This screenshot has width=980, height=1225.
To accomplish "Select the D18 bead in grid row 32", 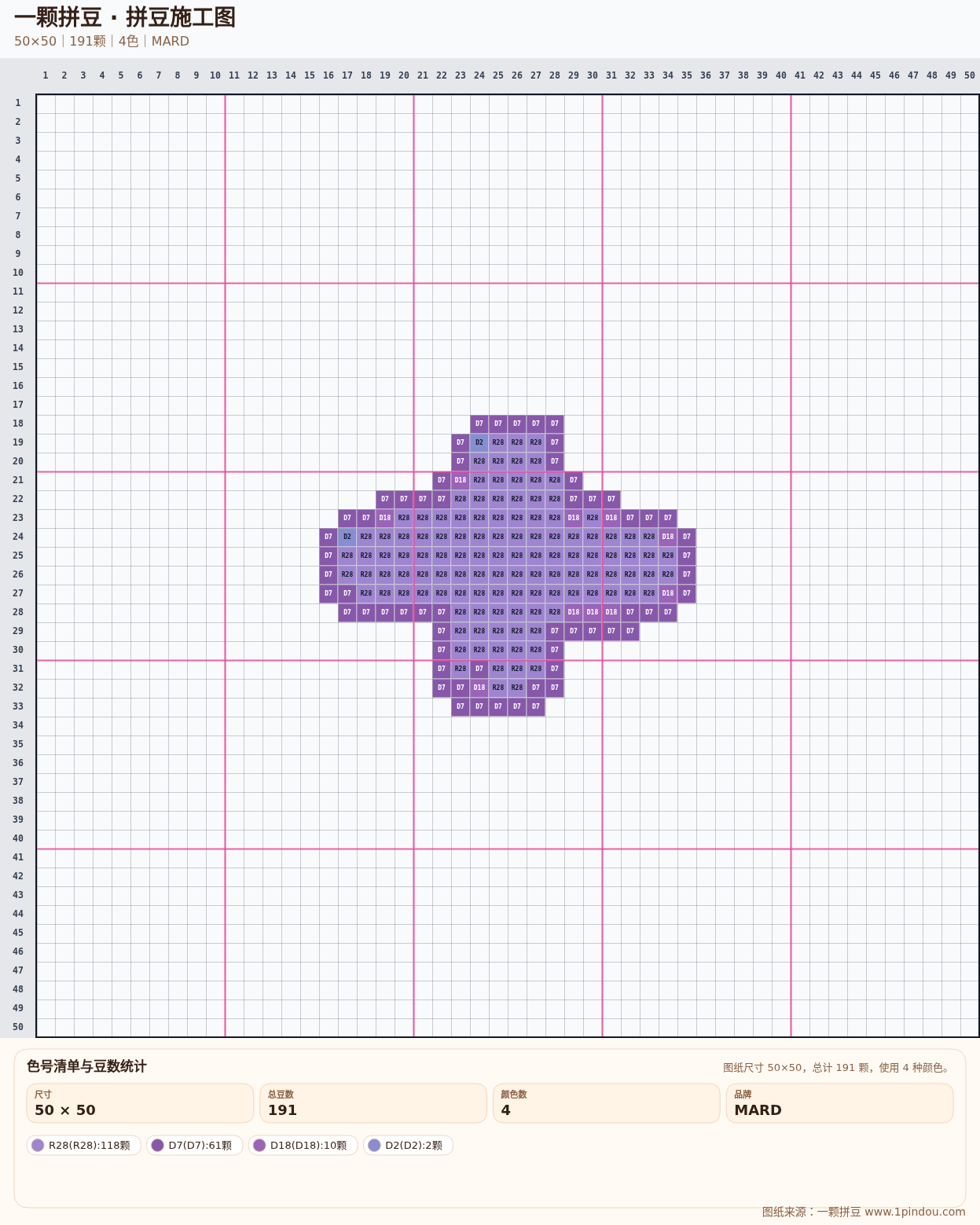I will coord(479,688).
